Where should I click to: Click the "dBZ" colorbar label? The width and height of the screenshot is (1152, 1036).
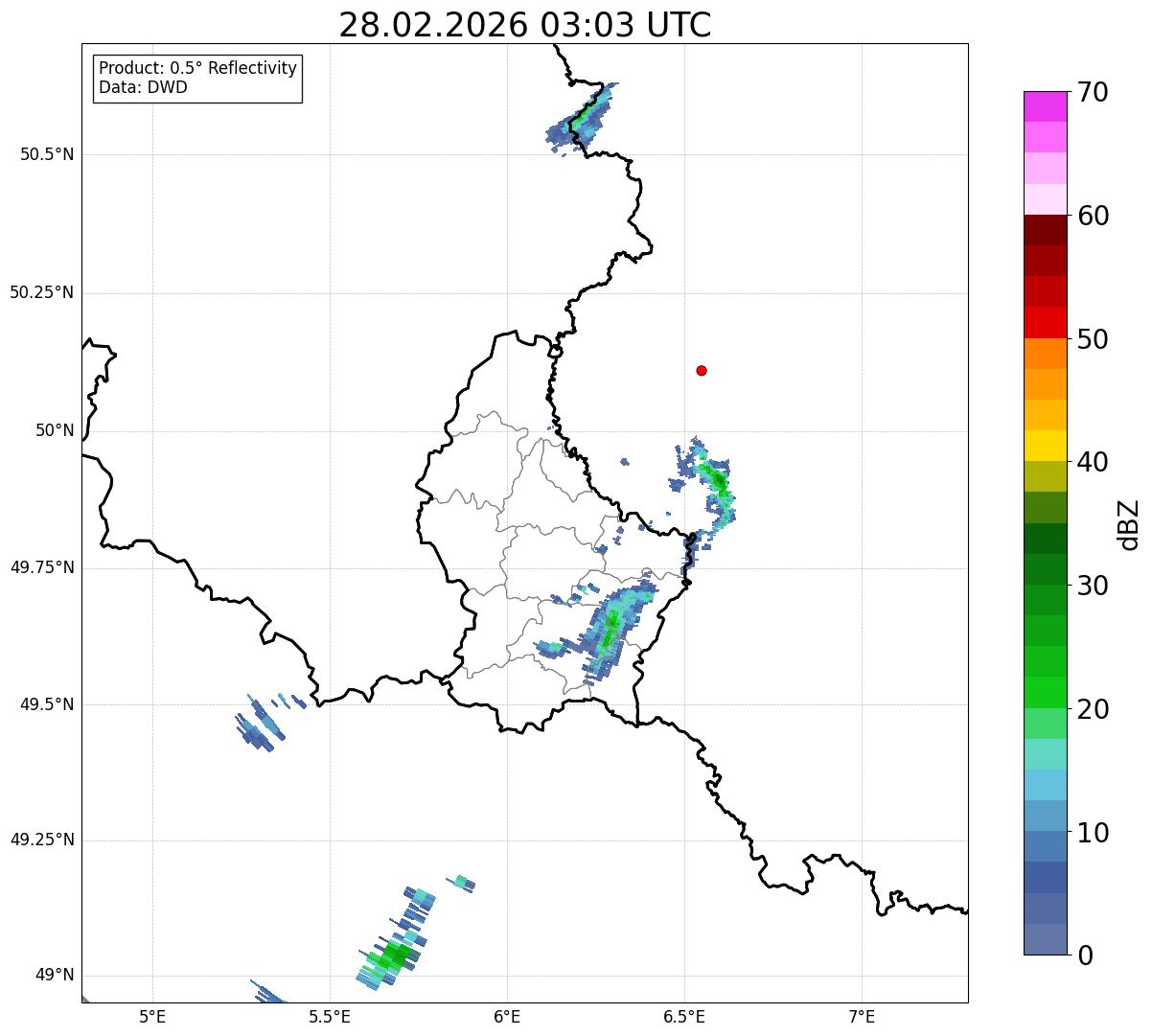point(1128,523)
